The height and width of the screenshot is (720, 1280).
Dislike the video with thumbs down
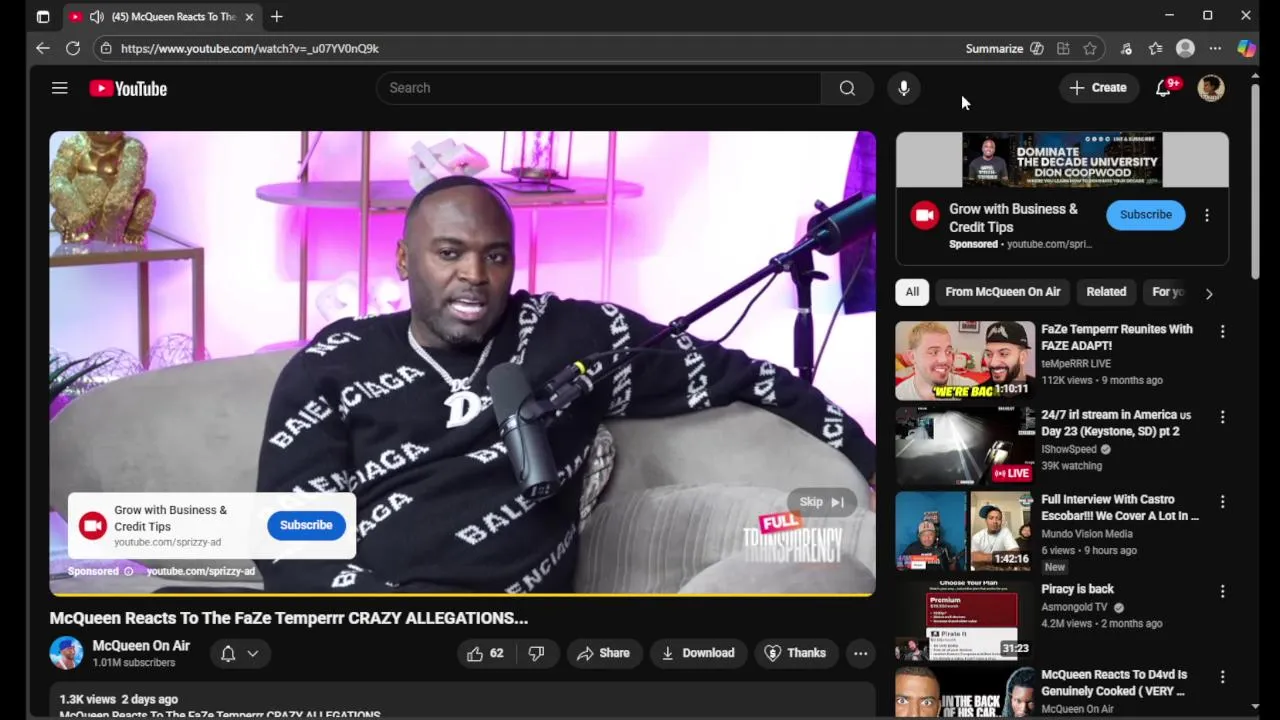[537, 653]
